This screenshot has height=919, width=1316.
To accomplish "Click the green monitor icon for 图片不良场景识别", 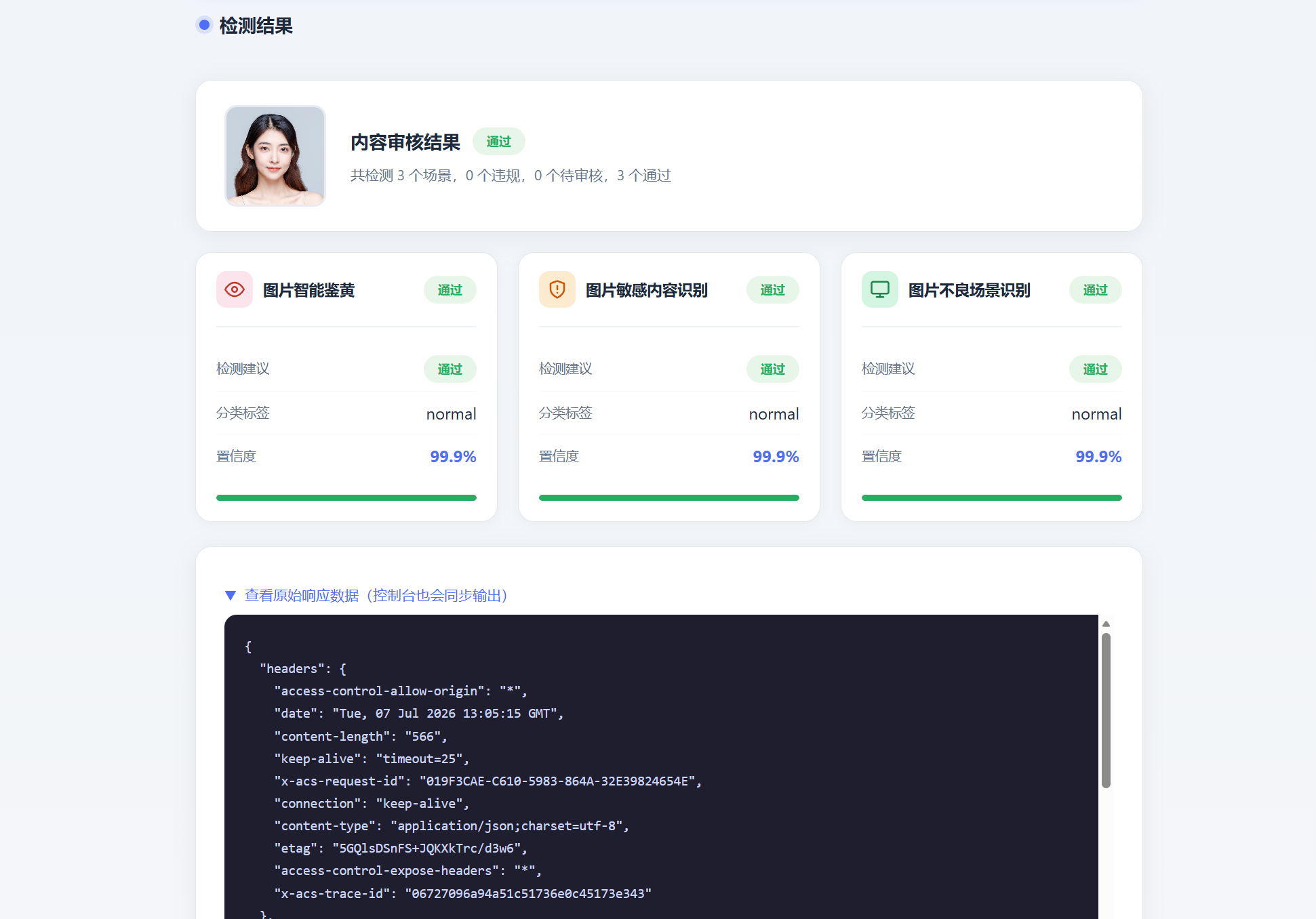I will [x=880, y=289].
